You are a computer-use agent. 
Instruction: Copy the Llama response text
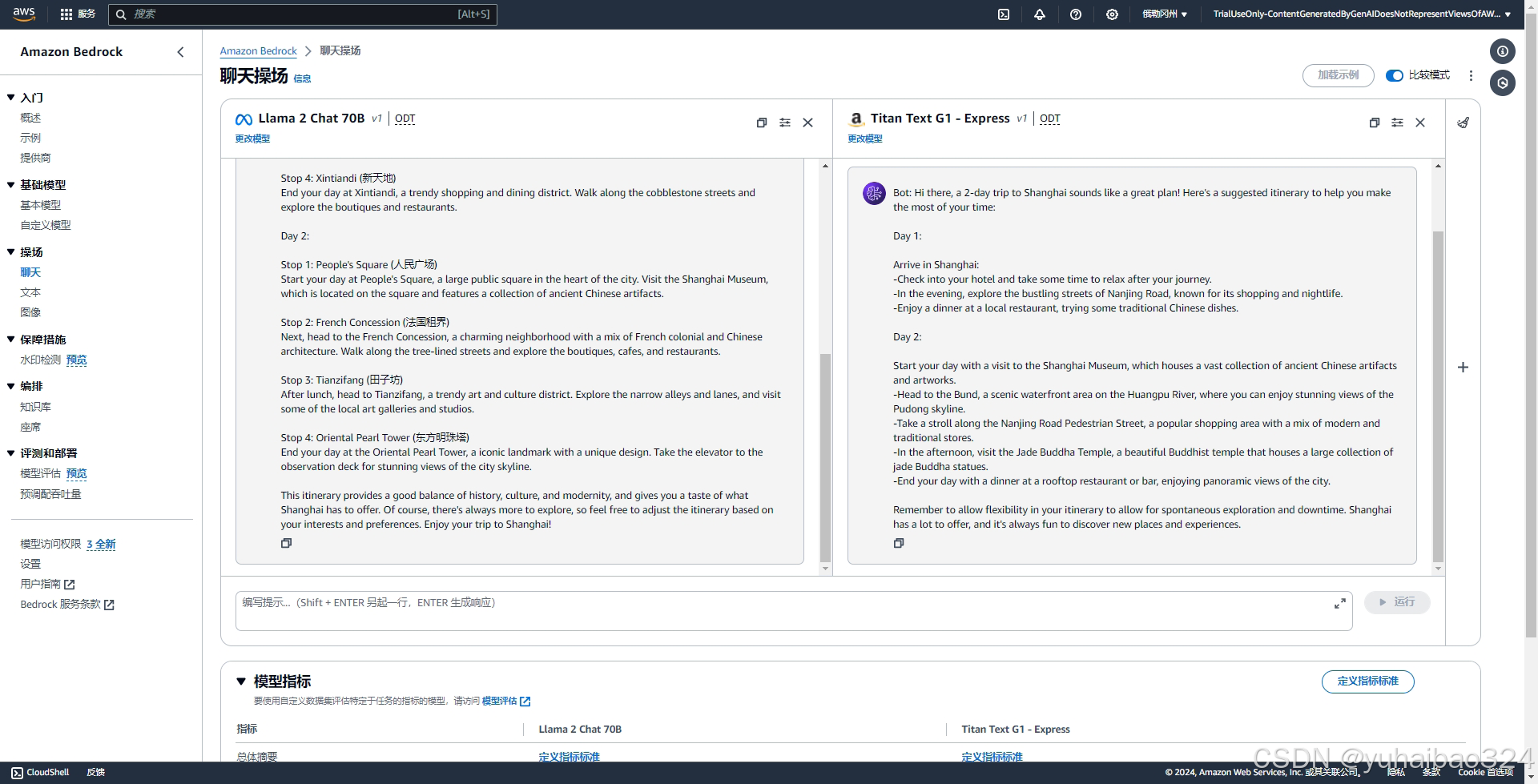286,543
